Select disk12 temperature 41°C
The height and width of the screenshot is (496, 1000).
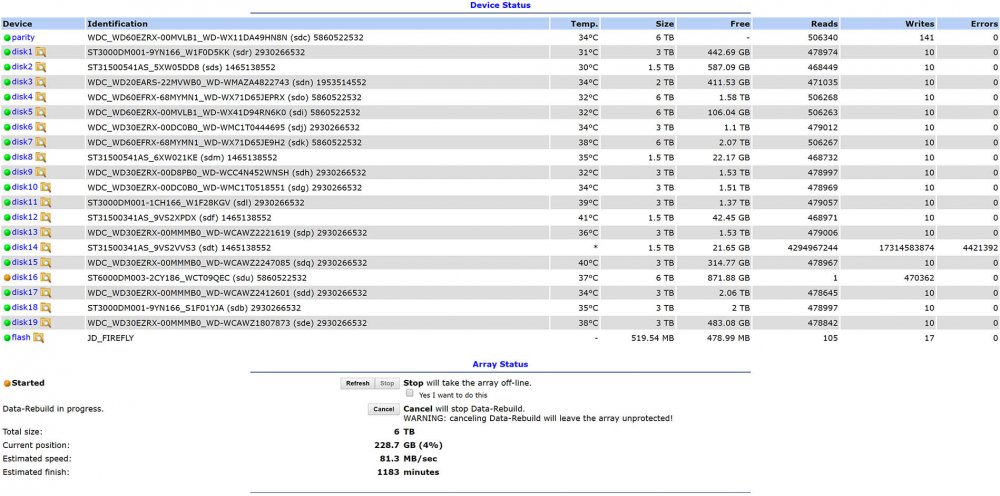coord(589,217)
